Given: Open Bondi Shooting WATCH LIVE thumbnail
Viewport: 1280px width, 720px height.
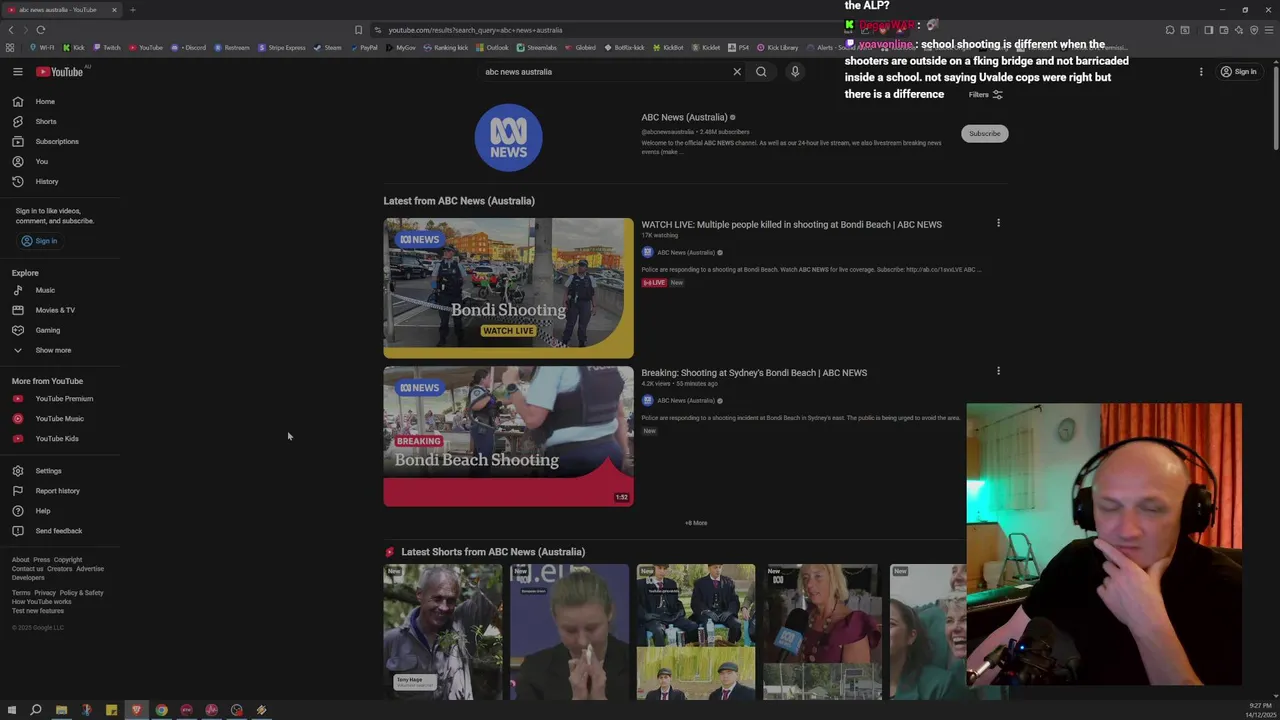Looking at the screenshot, I should click(x=508, y=288).
